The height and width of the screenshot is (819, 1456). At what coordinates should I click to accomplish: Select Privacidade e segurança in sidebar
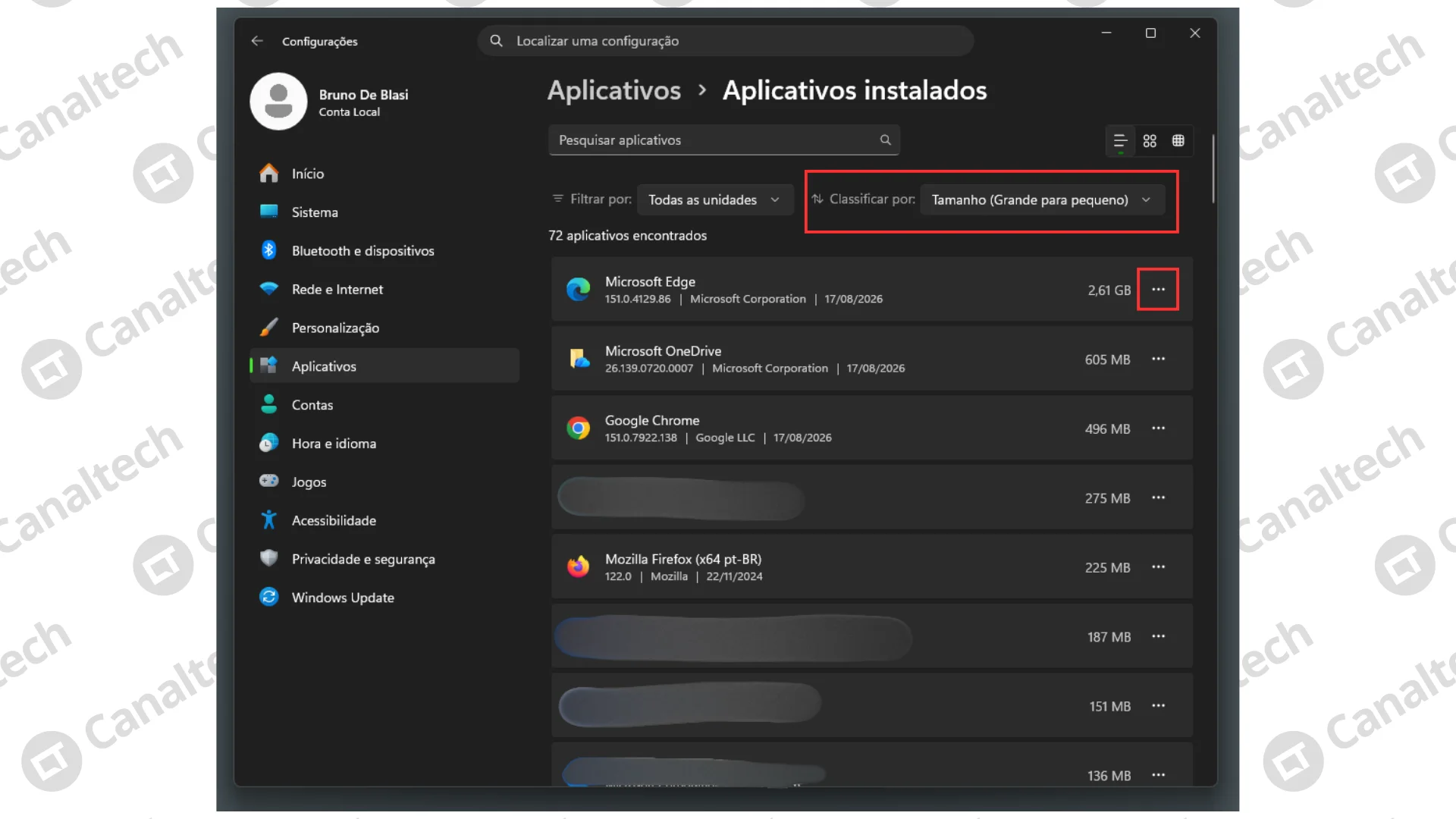point(384,559)
